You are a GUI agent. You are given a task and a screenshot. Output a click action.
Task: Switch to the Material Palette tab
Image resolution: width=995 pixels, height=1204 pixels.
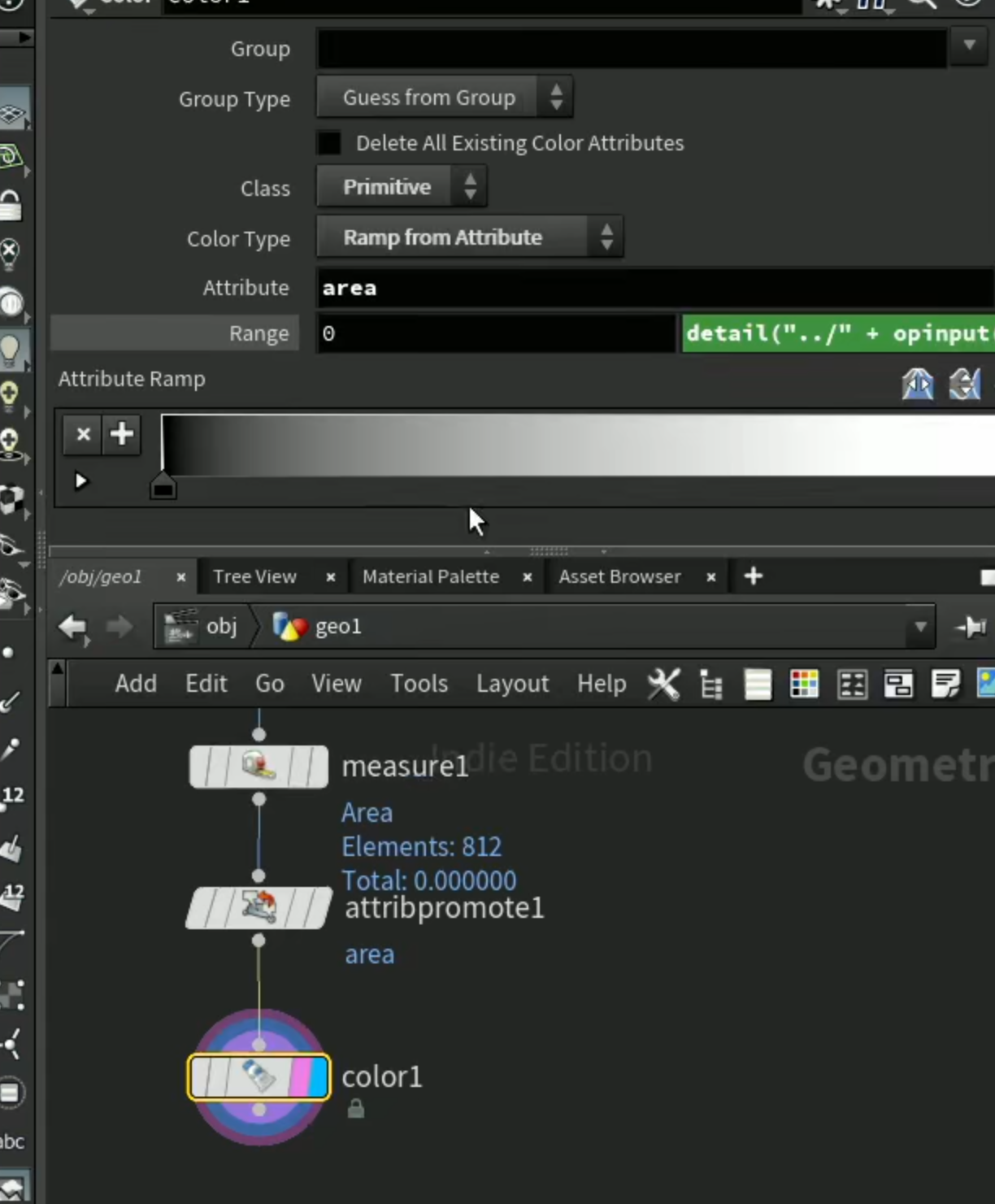(431, 576)
